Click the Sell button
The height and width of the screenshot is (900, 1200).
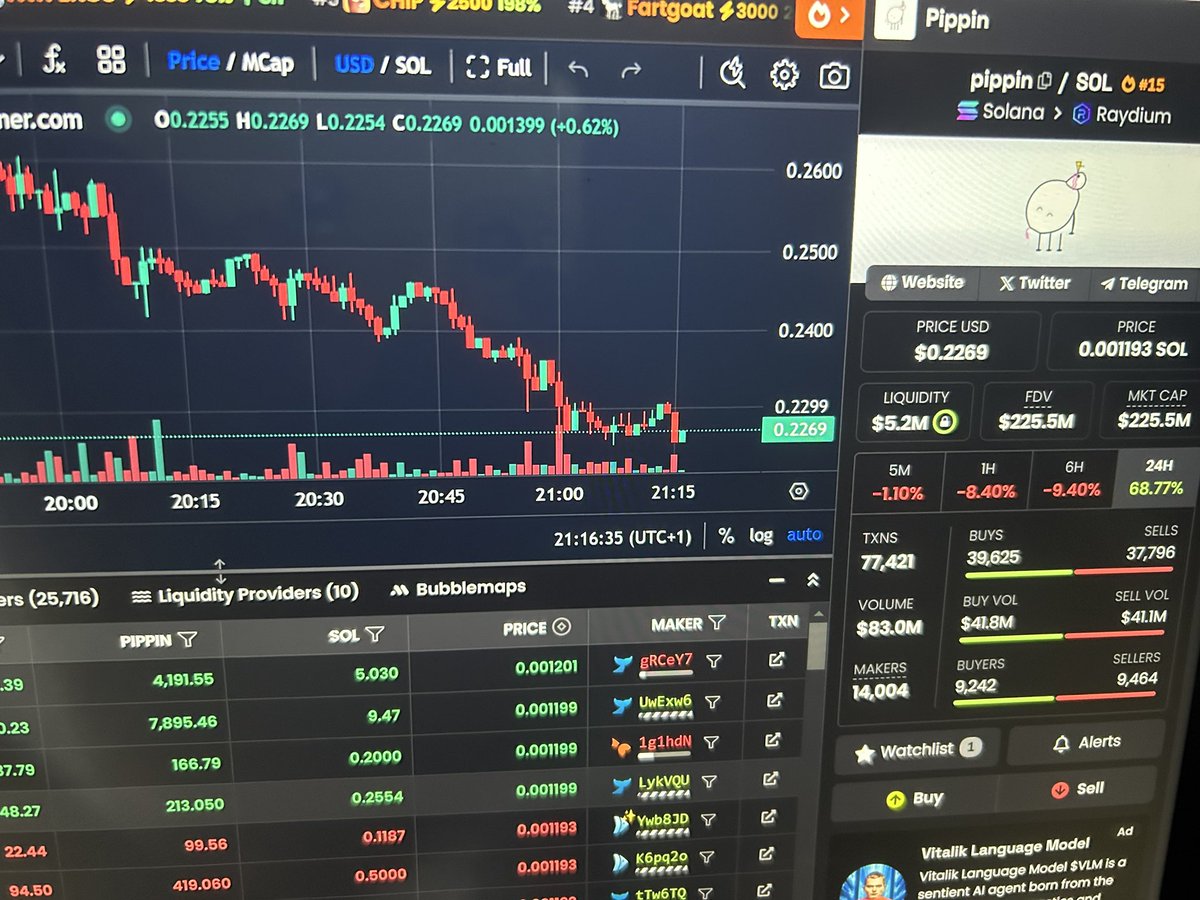(1078, 789)
